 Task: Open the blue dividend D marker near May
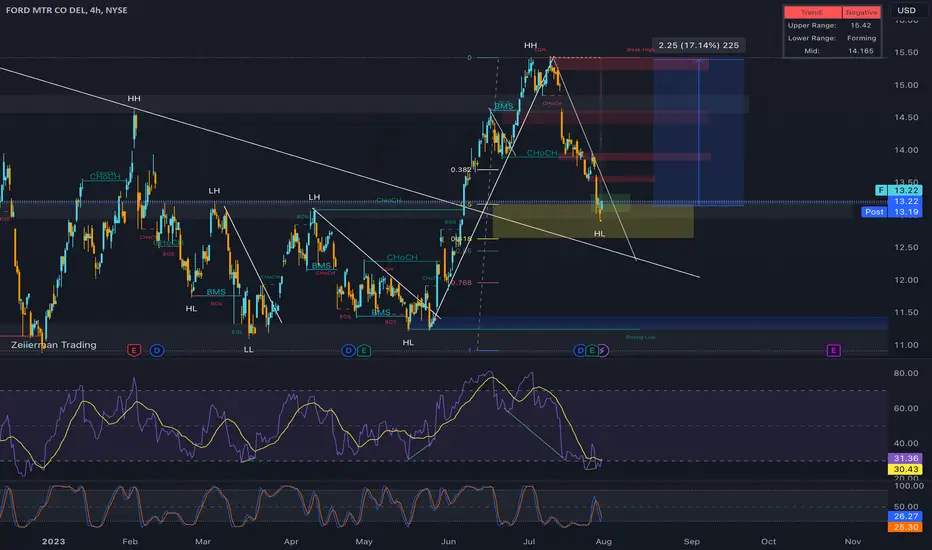[x=349, y=351]
